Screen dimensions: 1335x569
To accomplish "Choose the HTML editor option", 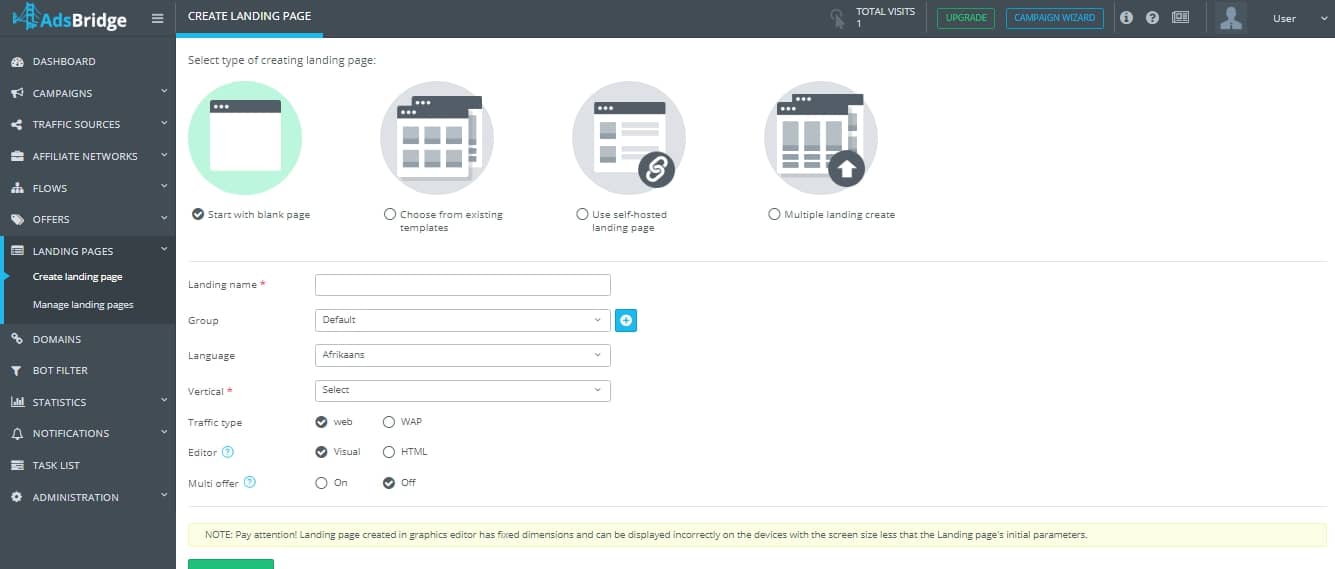I will point(389,452).
